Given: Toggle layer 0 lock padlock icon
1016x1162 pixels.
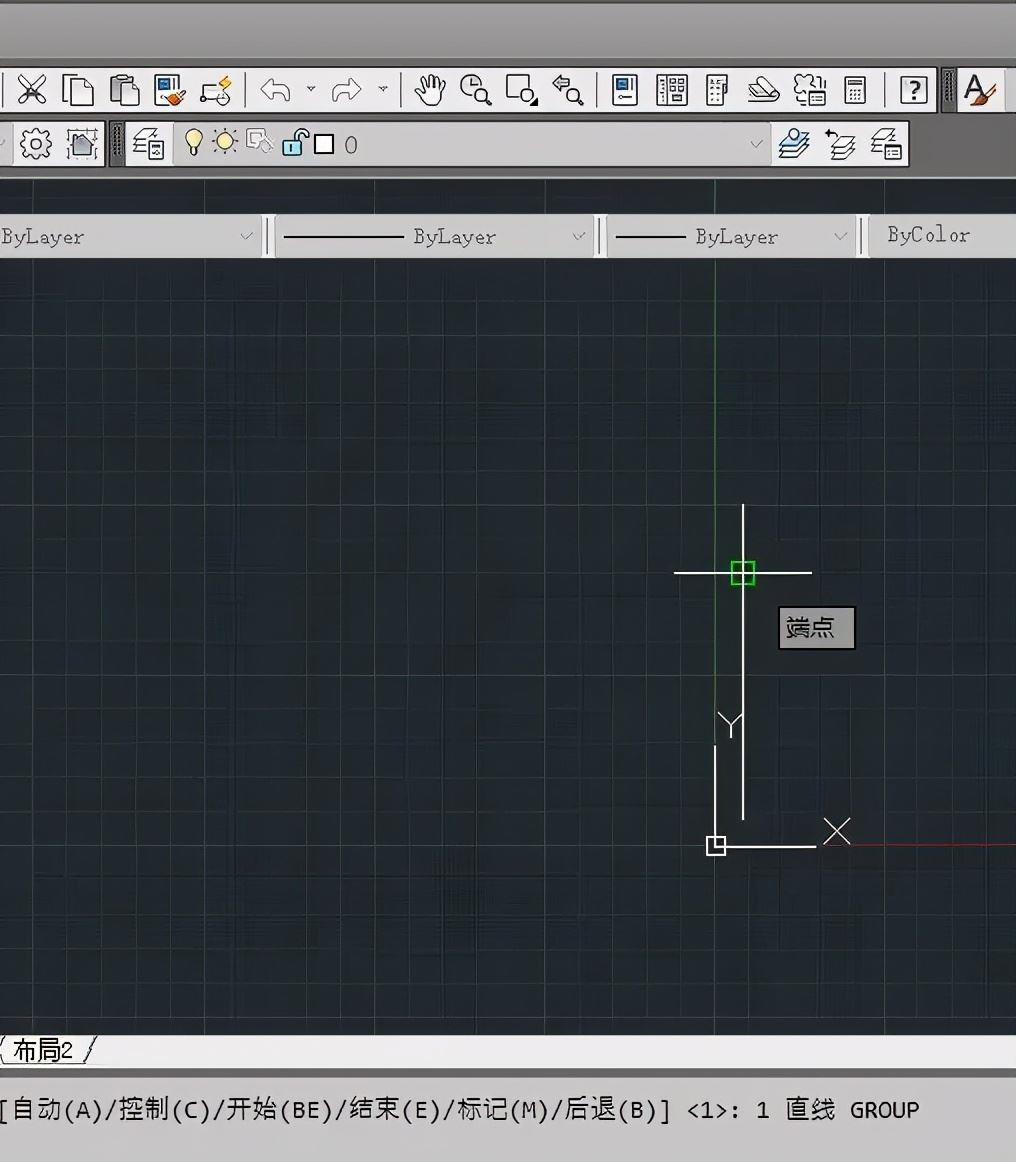Looking at the screenshot, I should pyautogui.click(x=295, y=142).
